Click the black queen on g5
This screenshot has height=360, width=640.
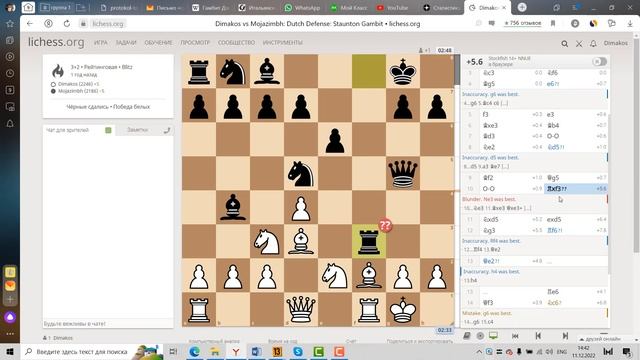(403, 173)
